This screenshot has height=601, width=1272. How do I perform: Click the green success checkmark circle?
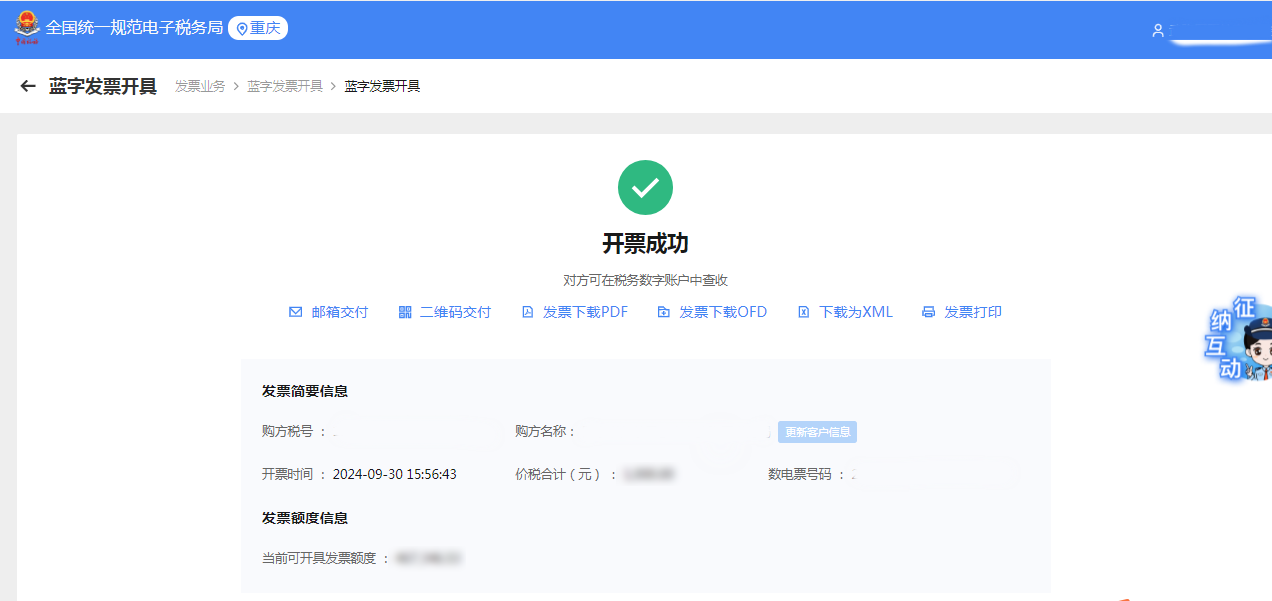tap(645, 187)
